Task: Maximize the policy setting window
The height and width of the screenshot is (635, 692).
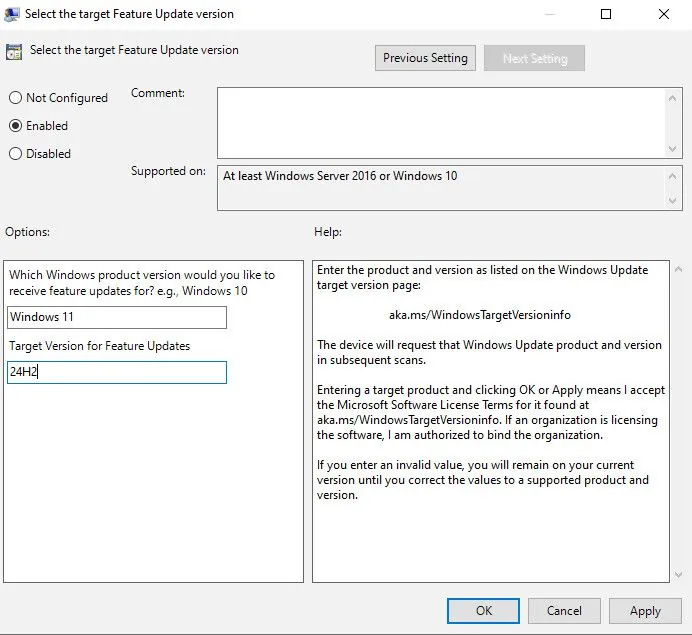Action: tap(606, 14)
